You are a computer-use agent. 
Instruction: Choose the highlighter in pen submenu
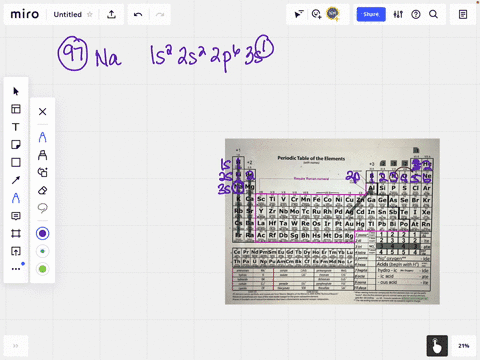point(42,155)
